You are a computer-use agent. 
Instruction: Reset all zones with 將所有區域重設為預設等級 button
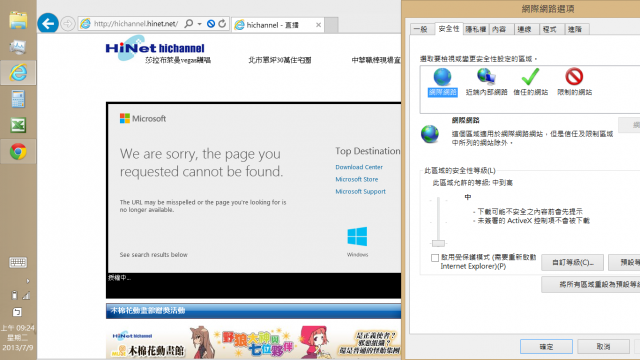click(x=591, y=284)
